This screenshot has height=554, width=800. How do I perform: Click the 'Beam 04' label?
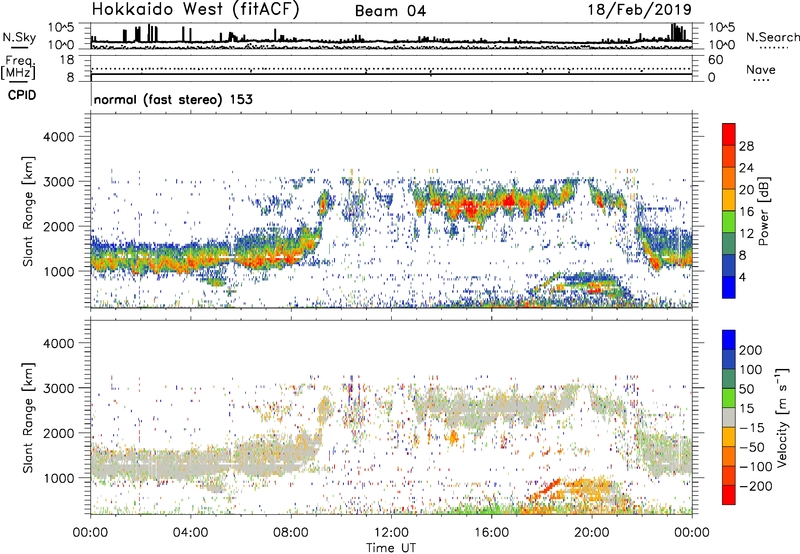click(x=390, y=11)
